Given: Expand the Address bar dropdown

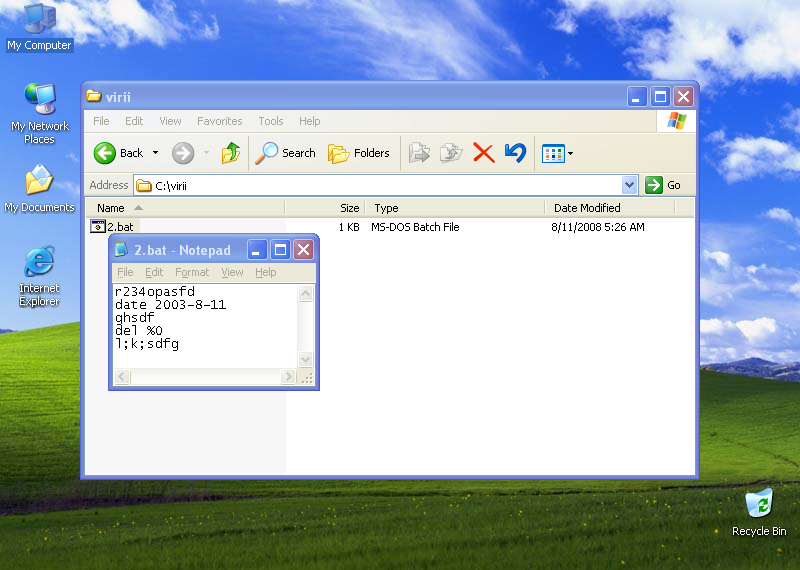Looking at the screenshot, I should [630, 185].
